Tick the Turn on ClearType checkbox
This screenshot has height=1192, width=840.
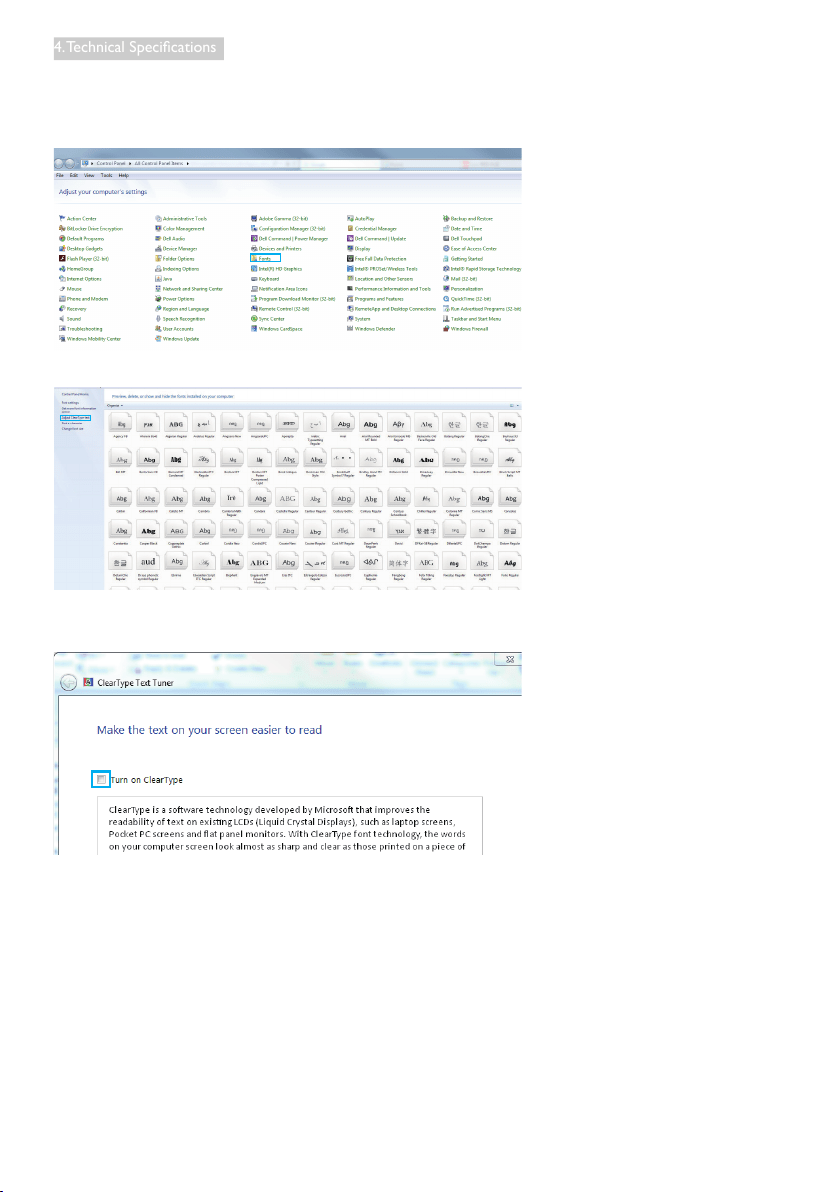(101, 779)
